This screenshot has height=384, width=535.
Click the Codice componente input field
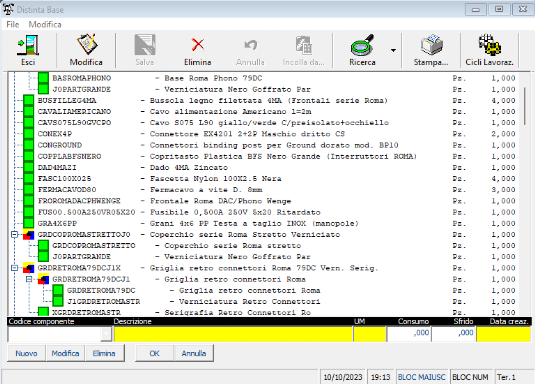[x=55, y=334]
